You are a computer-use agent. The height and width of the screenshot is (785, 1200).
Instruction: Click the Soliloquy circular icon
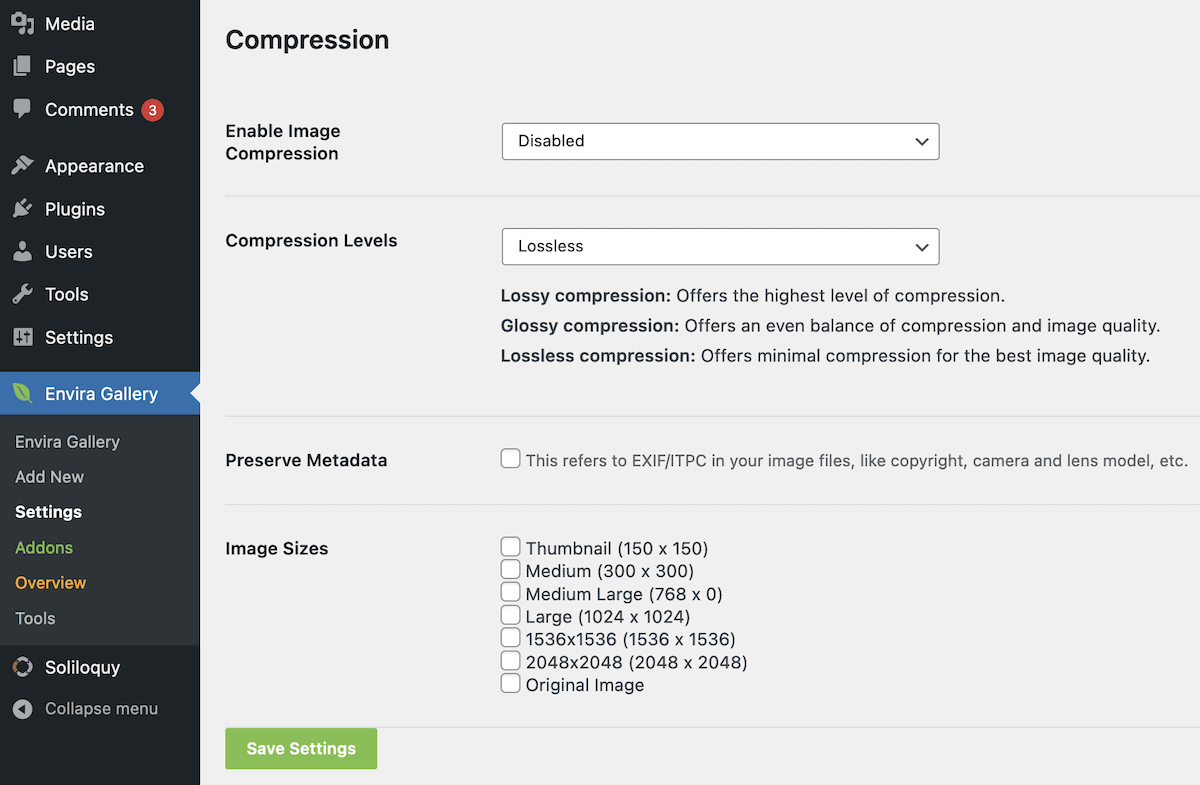(x=22, y=668)
